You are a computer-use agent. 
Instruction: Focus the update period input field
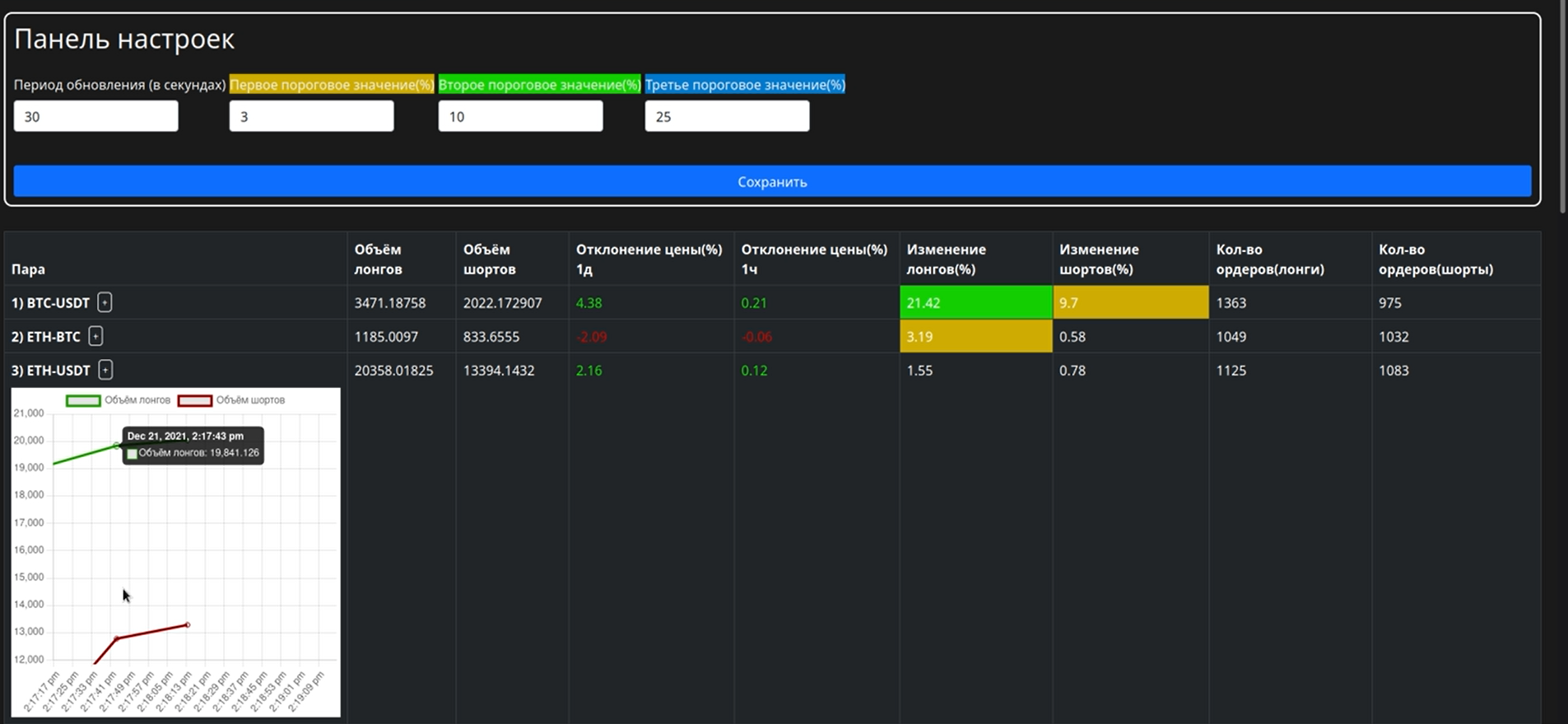click(95, 116)
